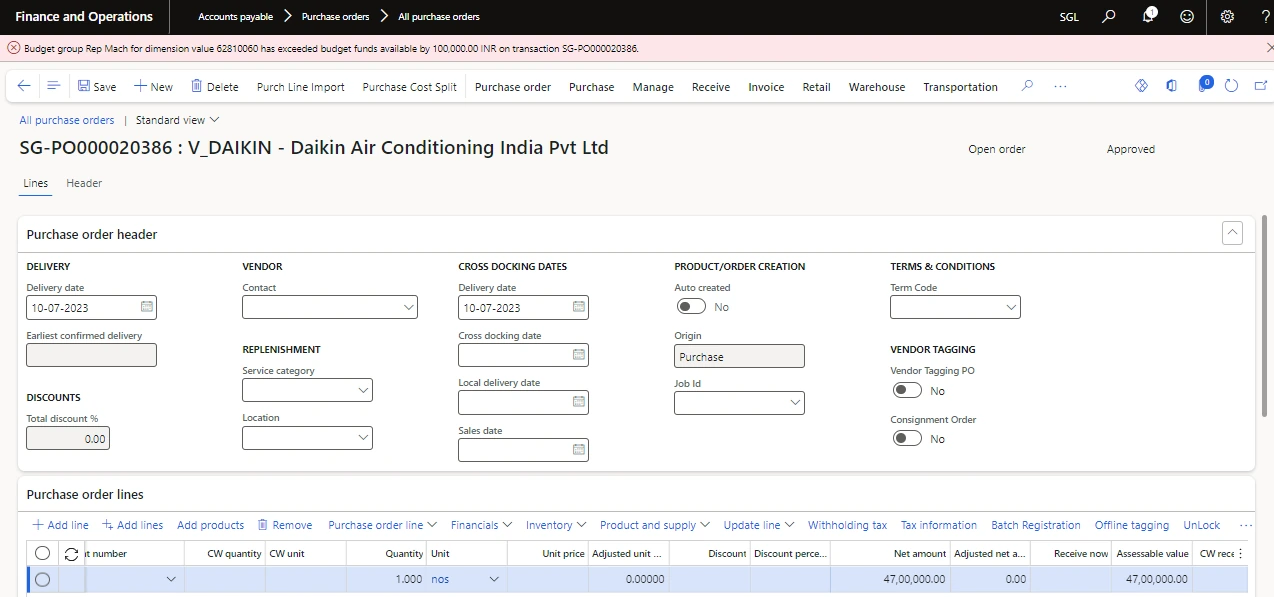This screenshot has height=597, width=1274.
Task: Open the action pane more options ellipsis
Action: pyautogui.click(x=1061, y=87)
